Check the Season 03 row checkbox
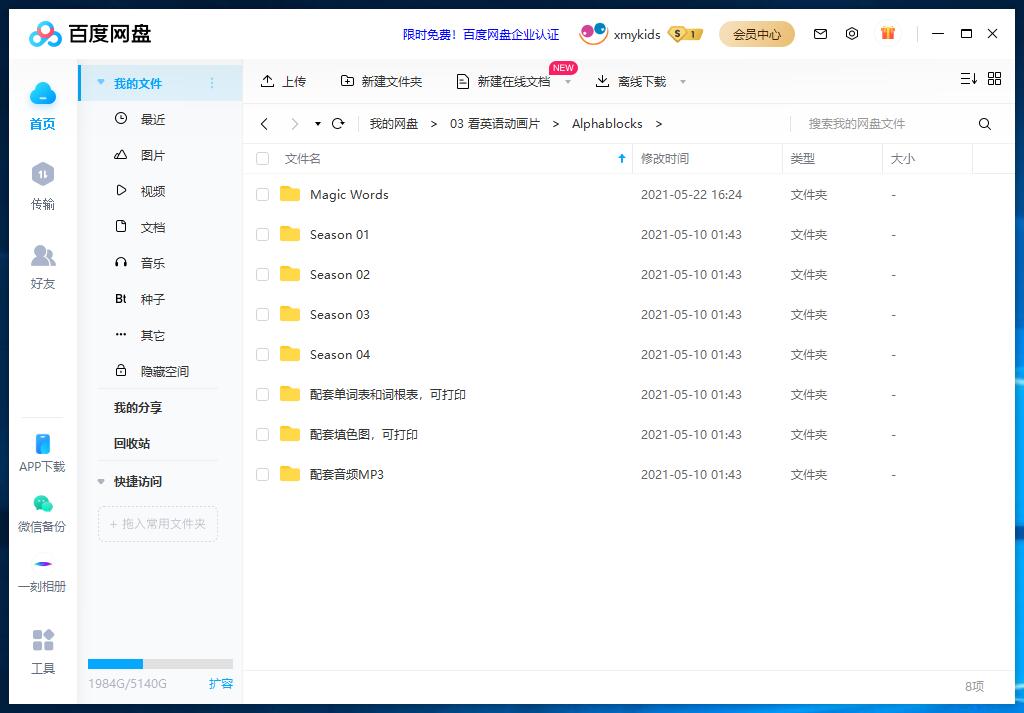 point(263,315)
